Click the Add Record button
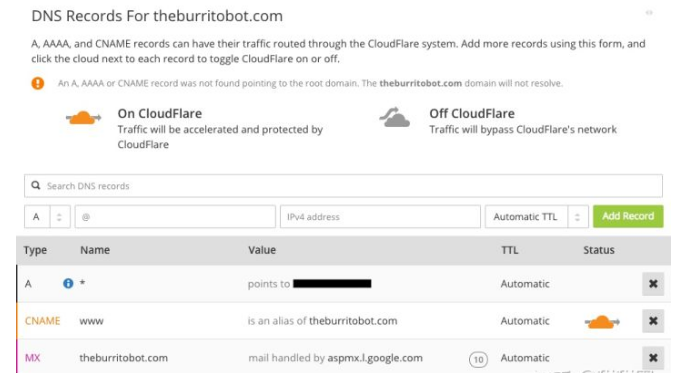 point(628,216)
